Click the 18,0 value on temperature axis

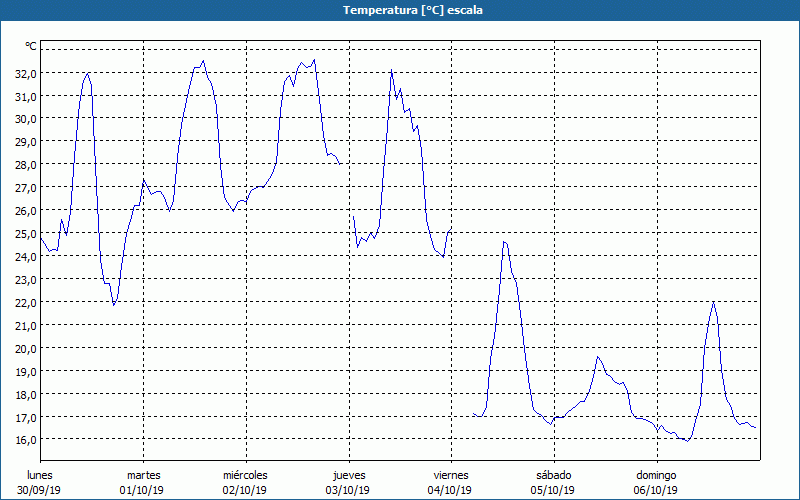coord(26,394)
